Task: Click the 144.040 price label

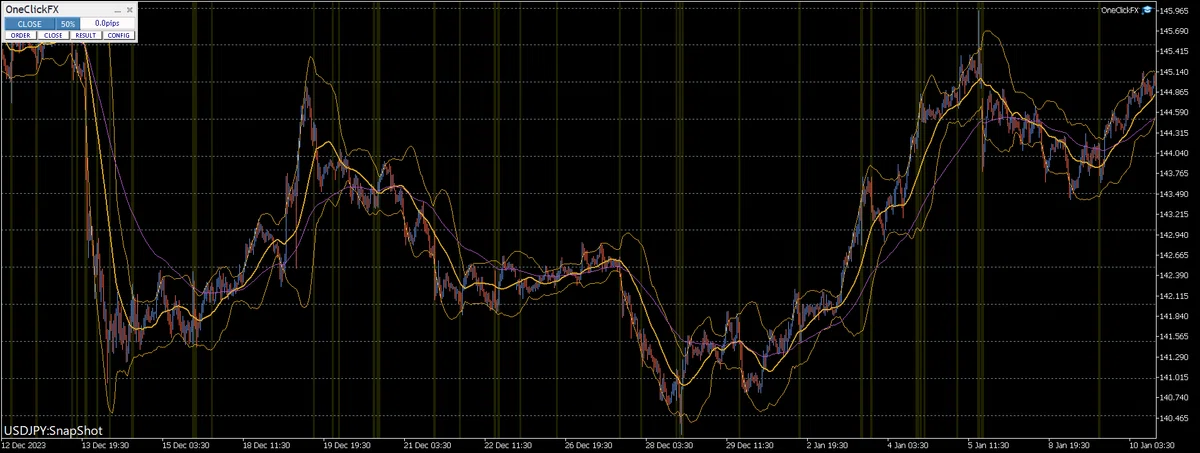Action: 1174,154
